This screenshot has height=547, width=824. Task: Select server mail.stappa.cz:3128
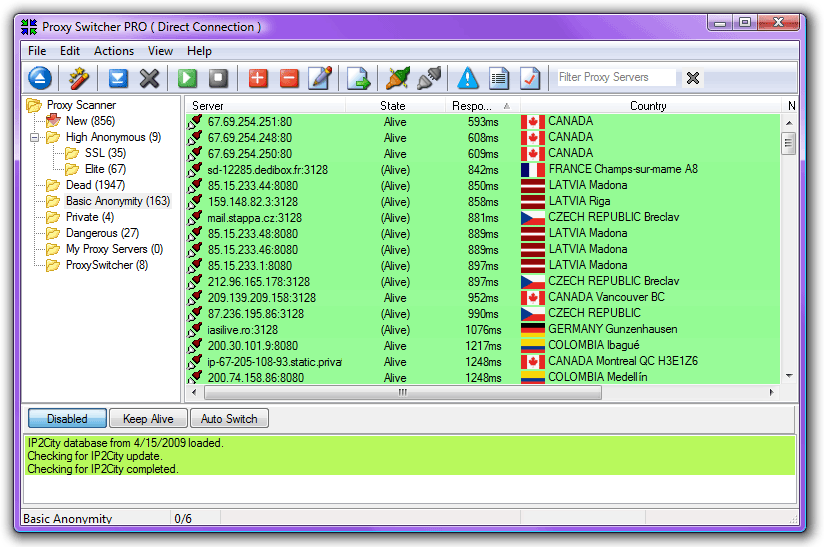[254, 218]
